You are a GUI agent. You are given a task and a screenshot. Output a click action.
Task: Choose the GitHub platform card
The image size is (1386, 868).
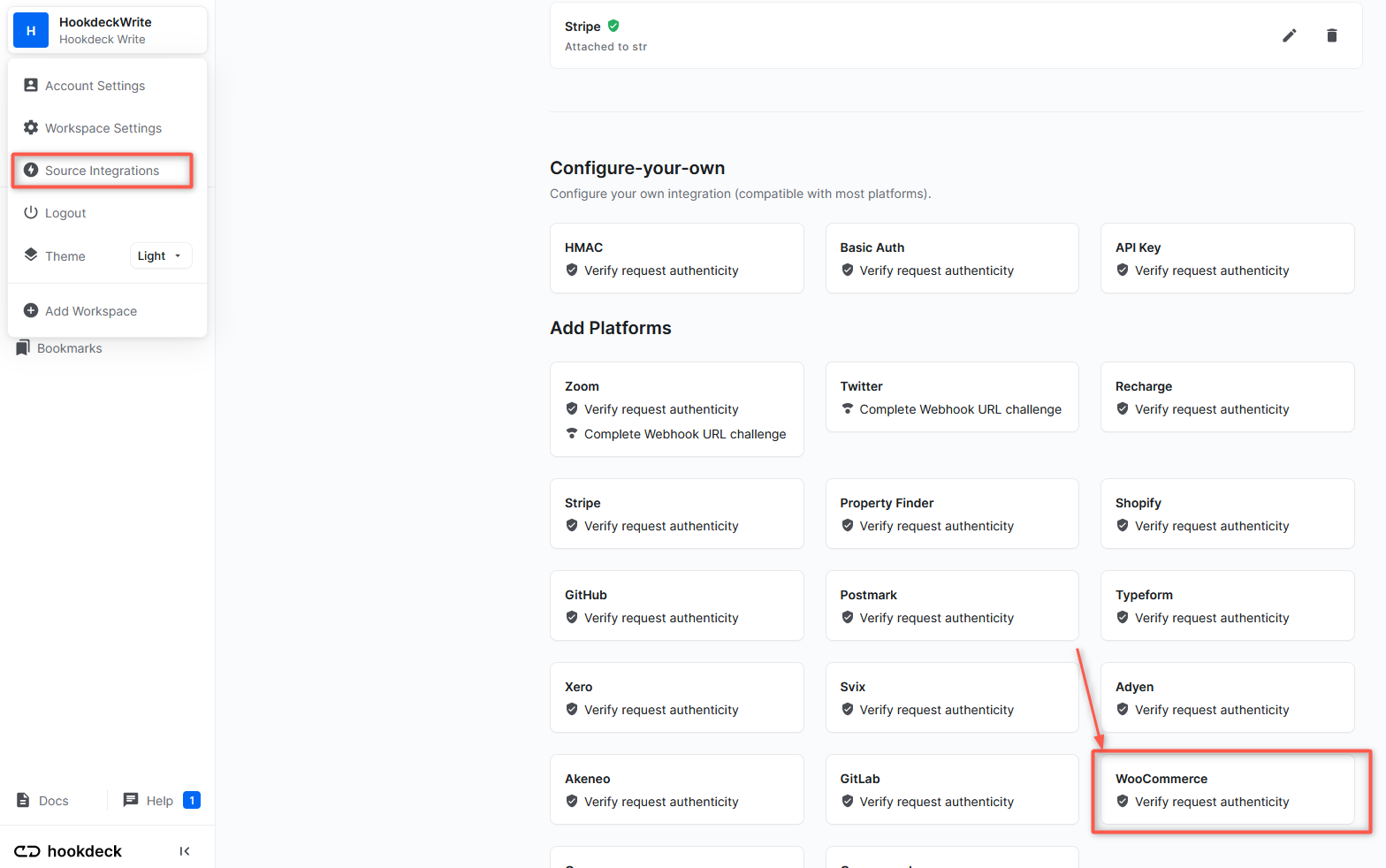(x=677, y=605)
